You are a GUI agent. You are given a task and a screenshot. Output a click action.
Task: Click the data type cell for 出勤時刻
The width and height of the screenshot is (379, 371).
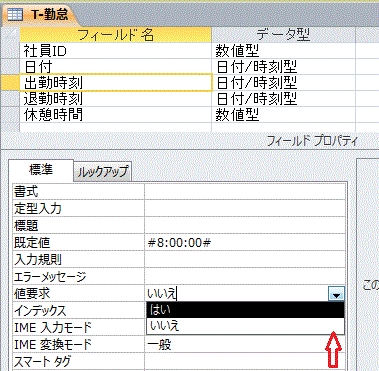point(283,83)
